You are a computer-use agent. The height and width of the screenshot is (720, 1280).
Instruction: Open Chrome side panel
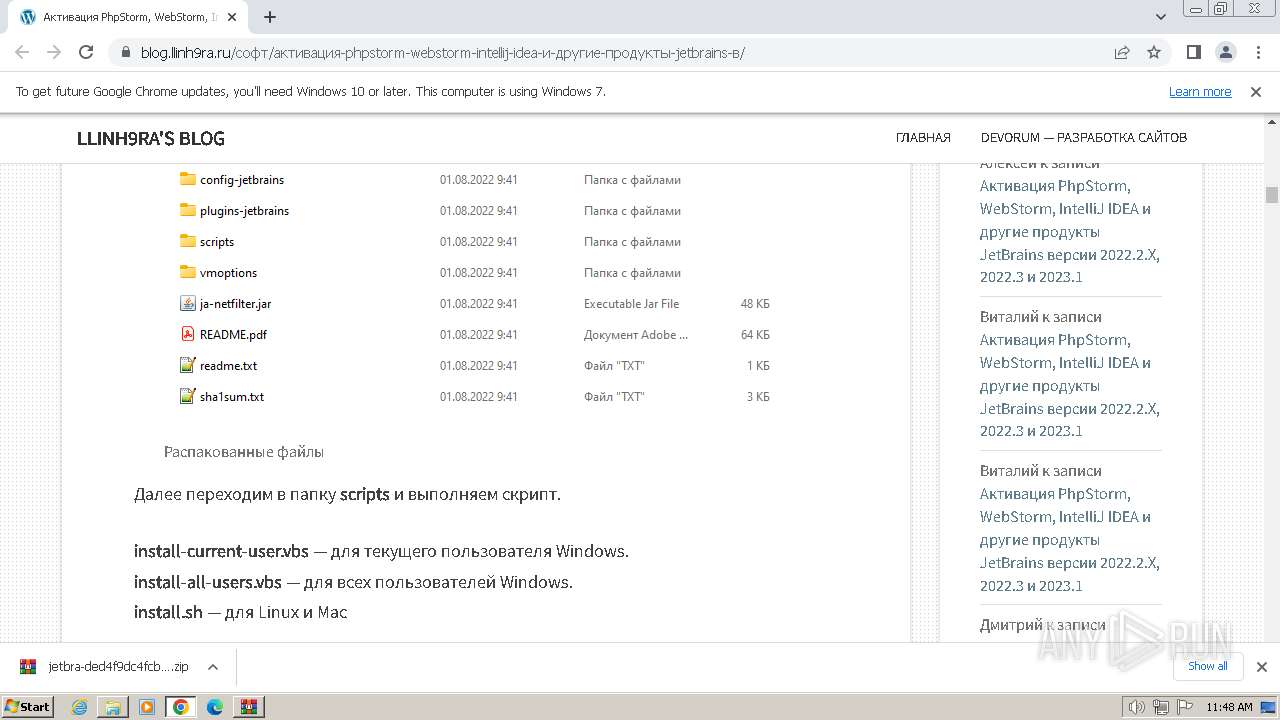pyautogui.click(x=1194, y=52)
